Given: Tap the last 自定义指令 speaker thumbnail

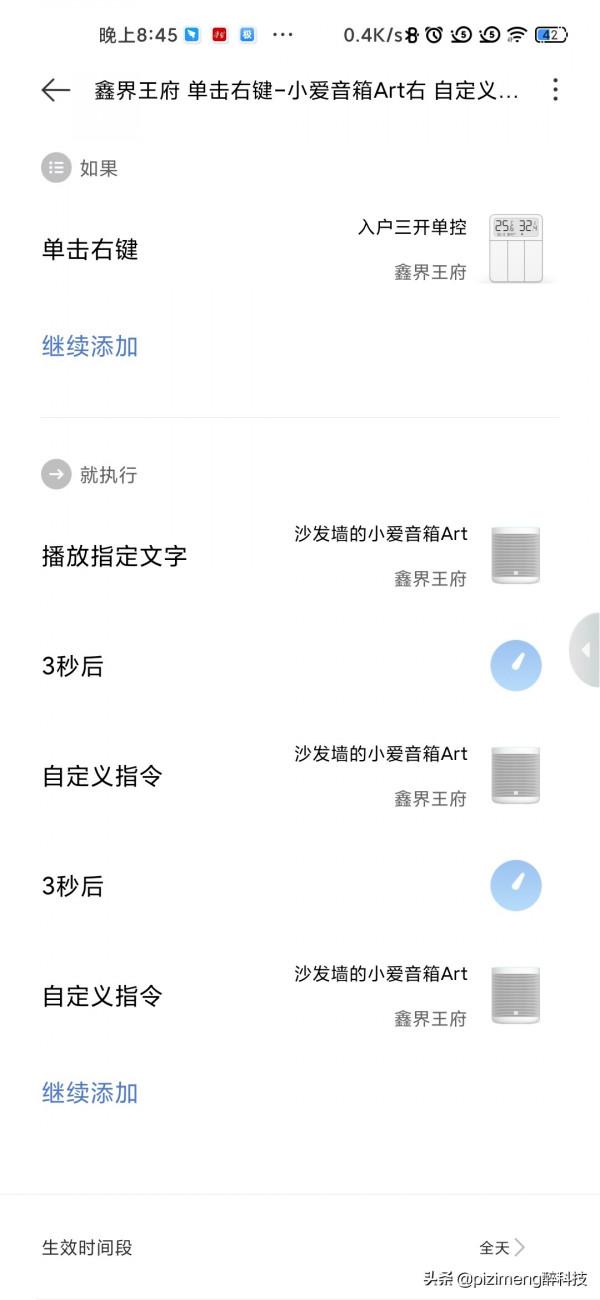Looking at the screenshot, I should (x=516, y=995).
